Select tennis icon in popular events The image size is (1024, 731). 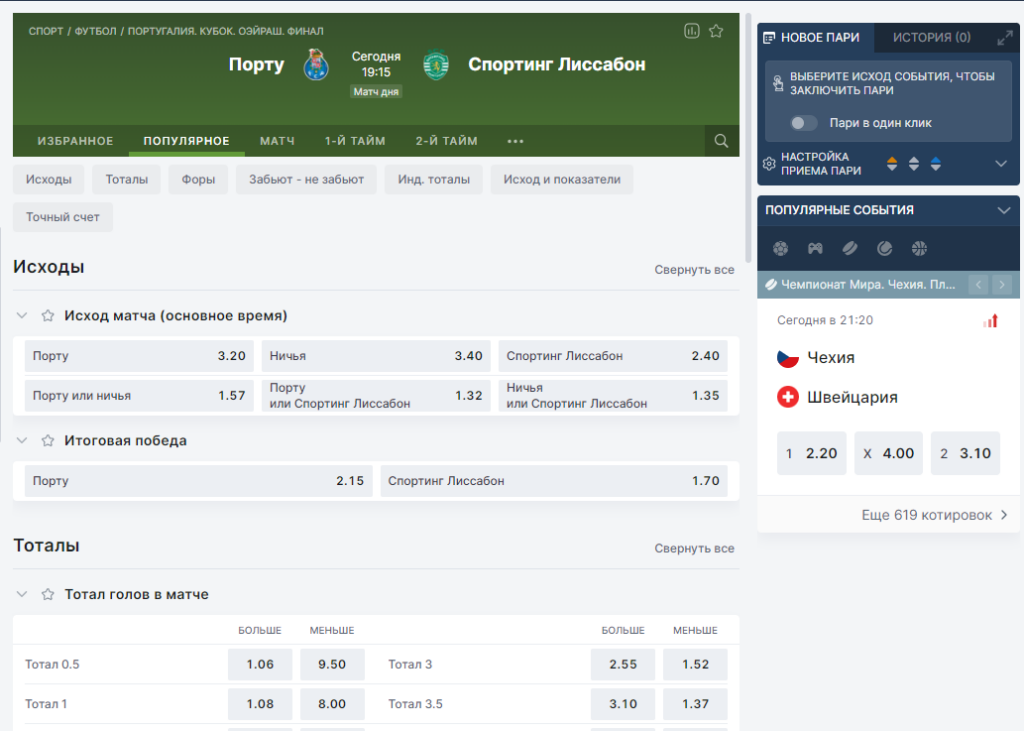coord(884,248)
